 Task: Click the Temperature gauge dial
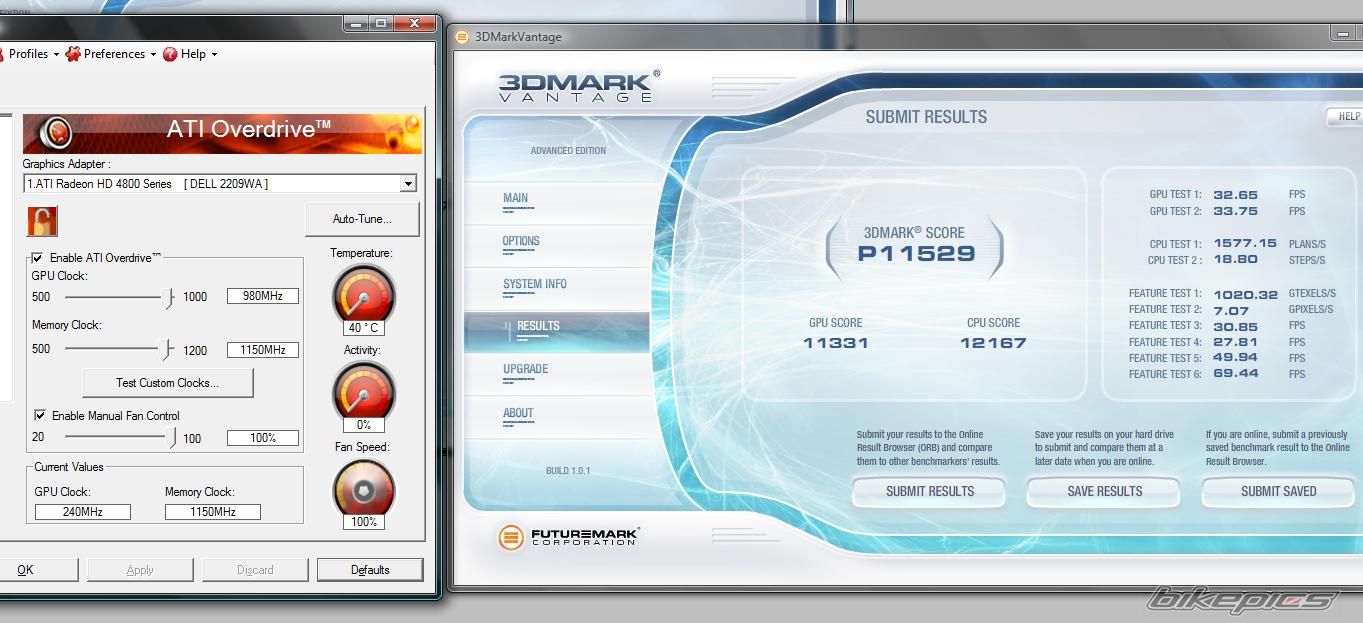click(x=363, y=294)
